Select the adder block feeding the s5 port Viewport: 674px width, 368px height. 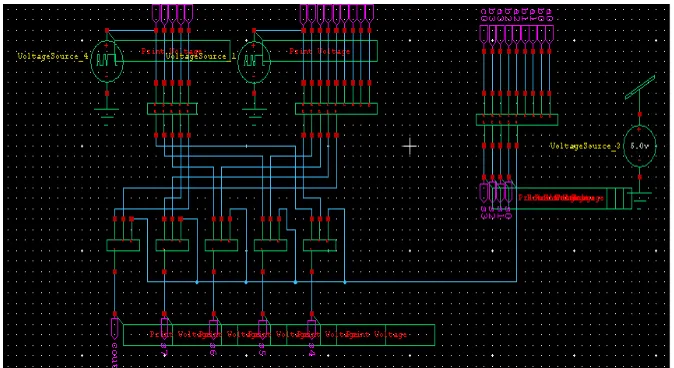click(x=270, y=245)
